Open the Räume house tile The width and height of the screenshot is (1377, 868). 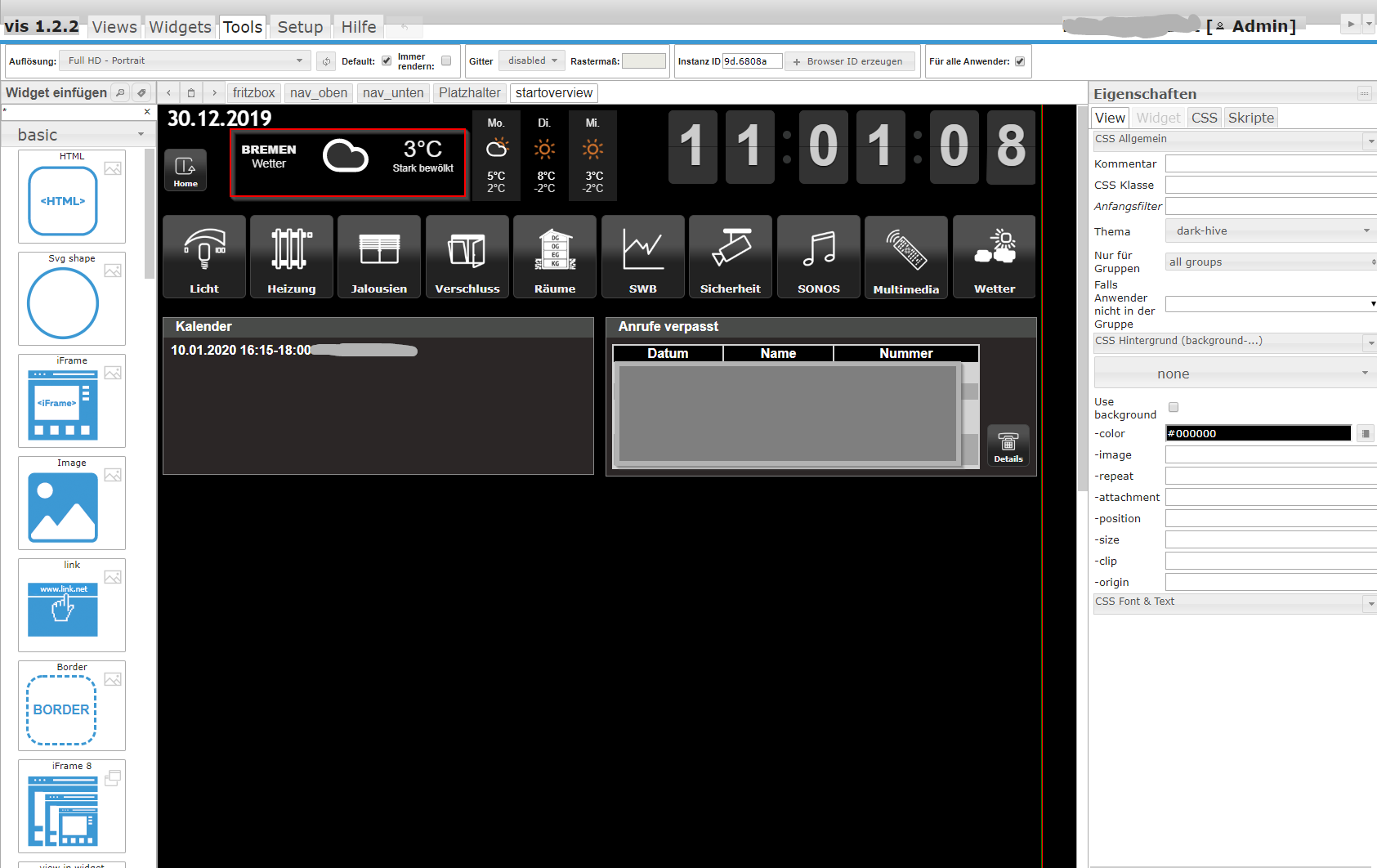555,257
